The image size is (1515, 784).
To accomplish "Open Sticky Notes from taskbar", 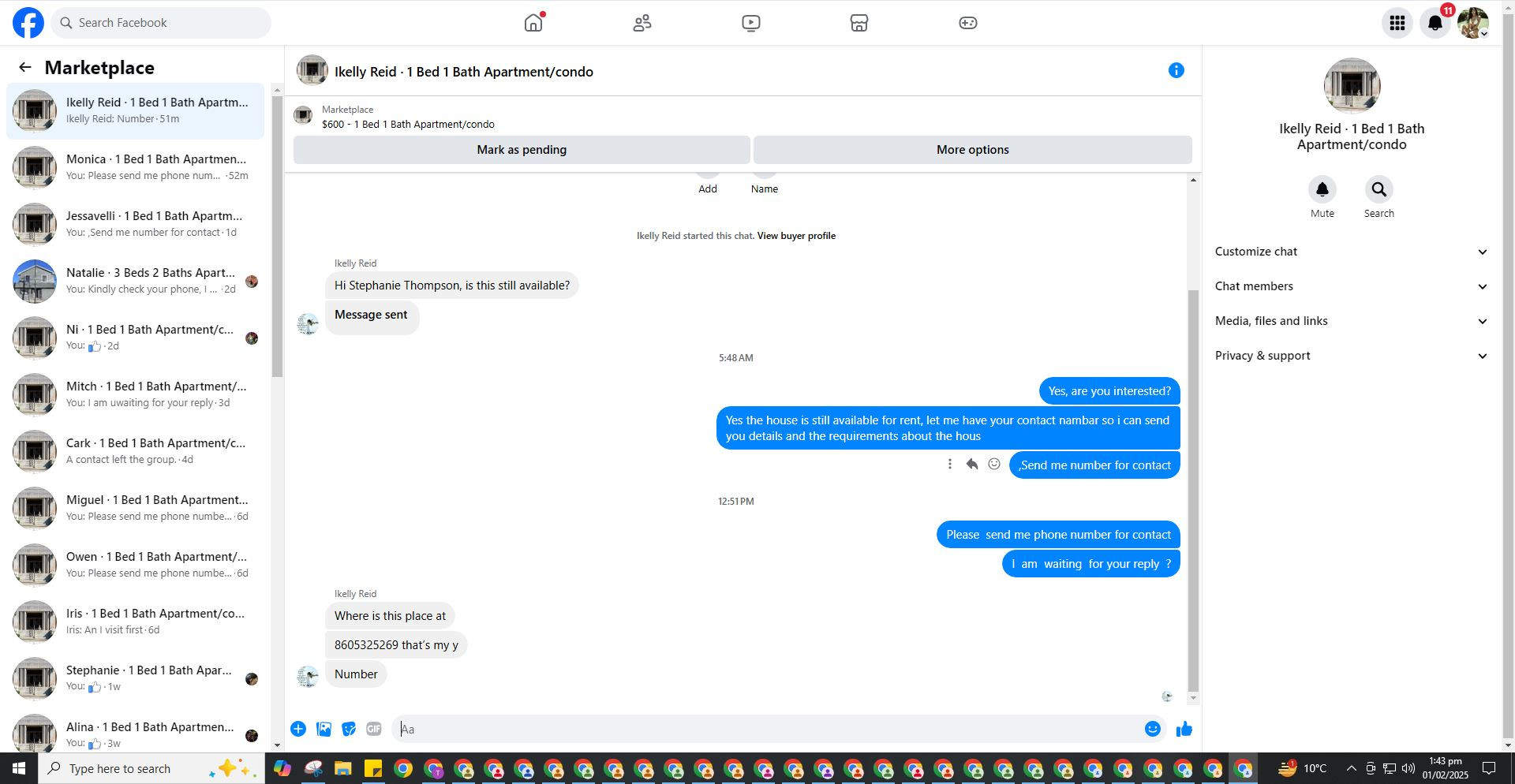I will tap(373, 768).
